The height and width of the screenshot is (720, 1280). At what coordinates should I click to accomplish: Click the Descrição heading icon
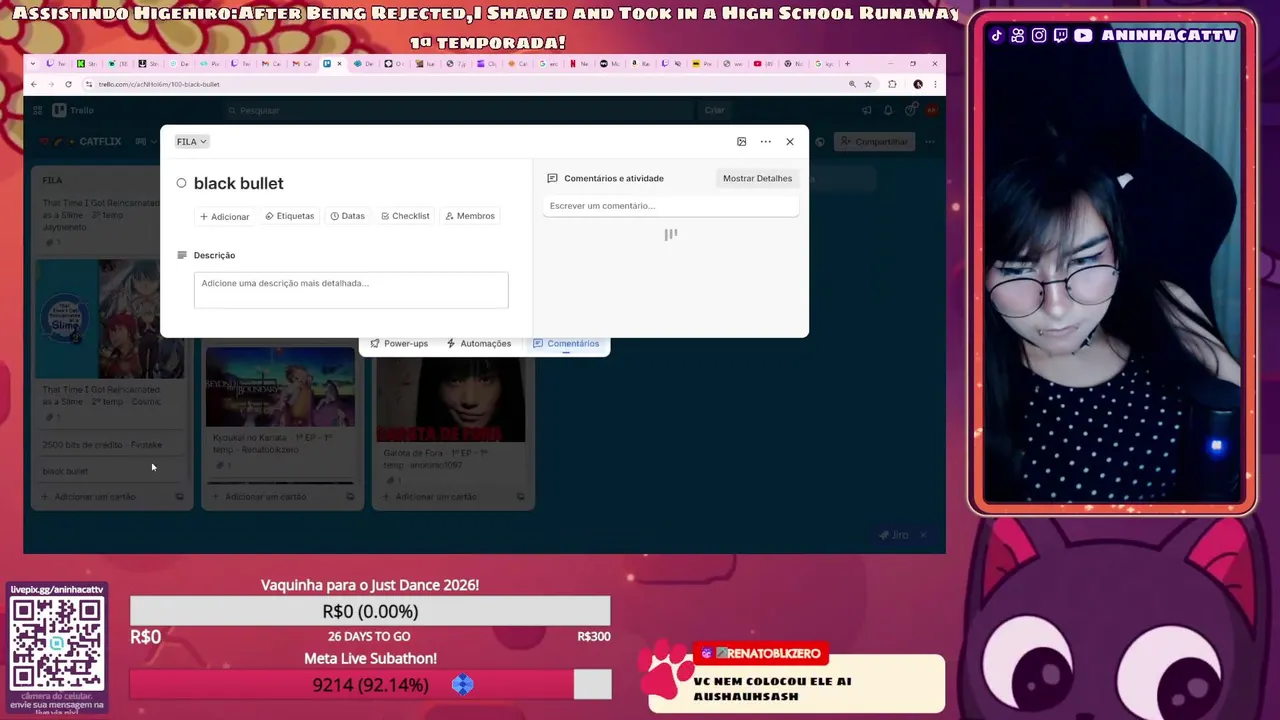click(x=182, y=255)
